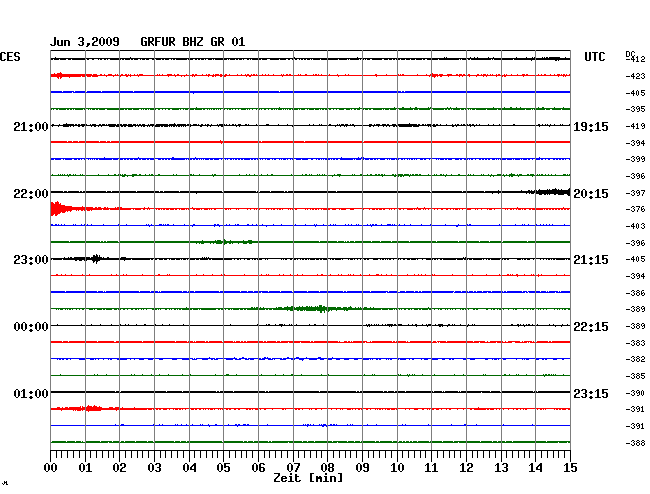The image size is (650, 494).
Task: Click the "00:00" local time label
Action: [31, 327]
